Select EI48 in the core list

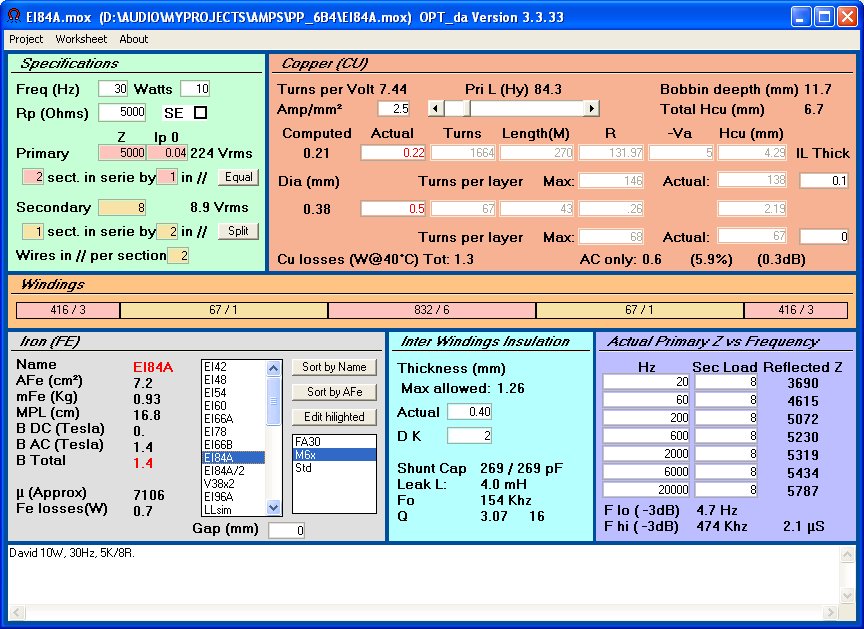point(234,380)
